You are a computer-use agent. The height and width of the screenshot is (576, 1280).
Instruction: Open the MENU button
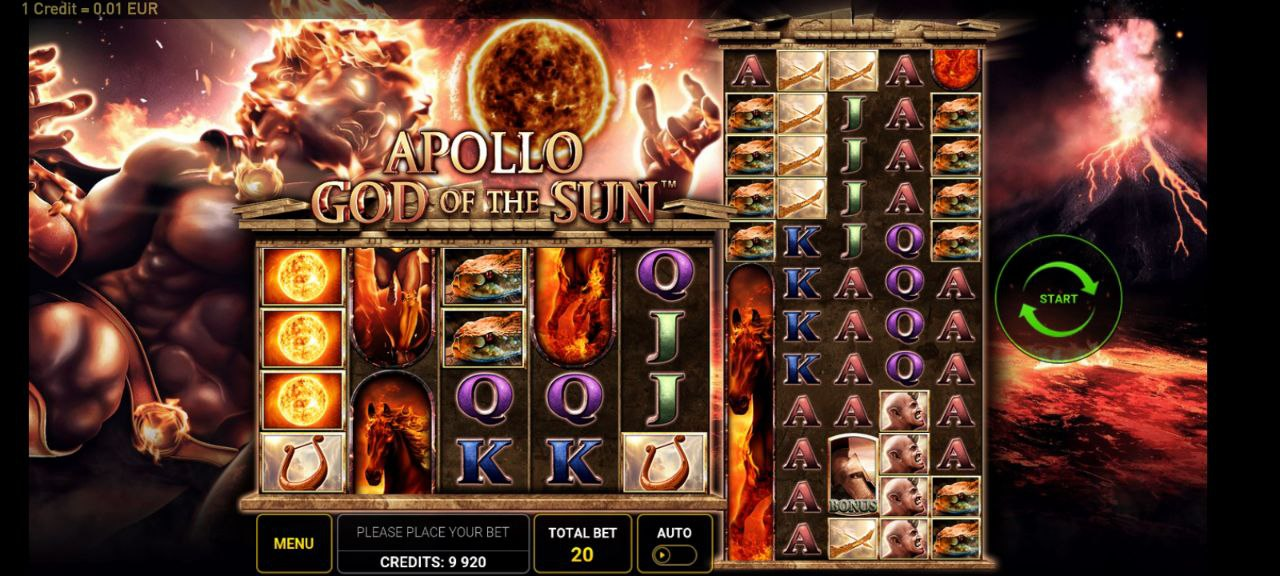tap(293, 543)
